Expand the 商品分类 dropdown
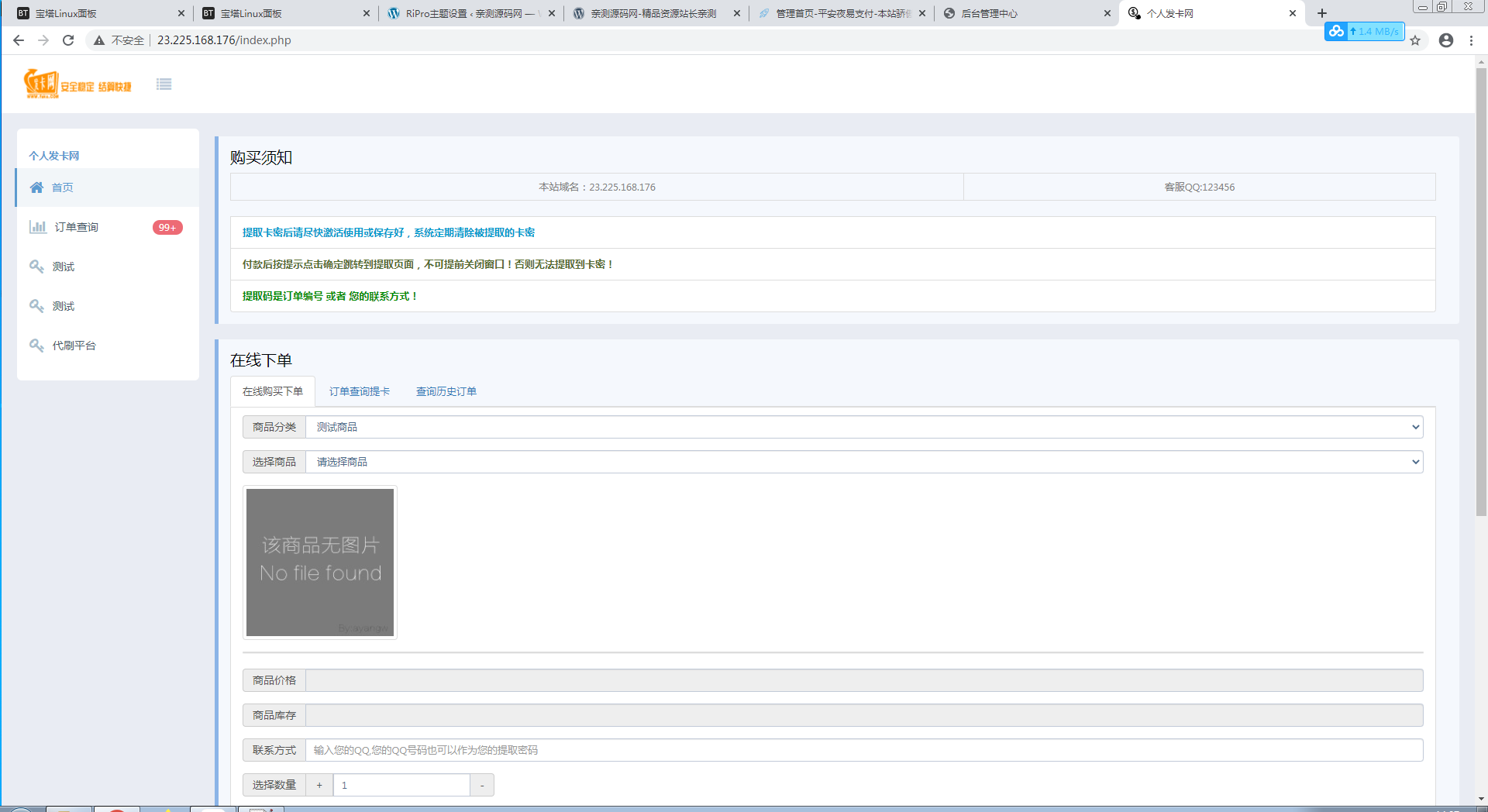This screenshot has width=1488, height=812. (x=864, y=427)
